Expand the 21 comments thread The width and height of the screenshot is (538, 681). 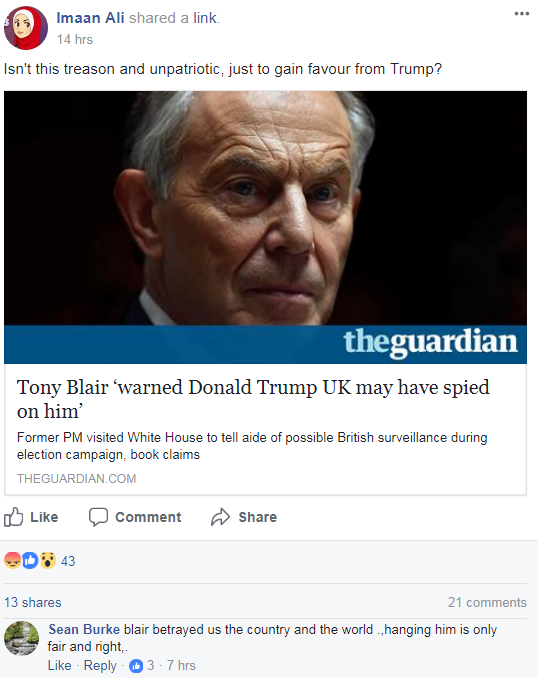[487, 602]
